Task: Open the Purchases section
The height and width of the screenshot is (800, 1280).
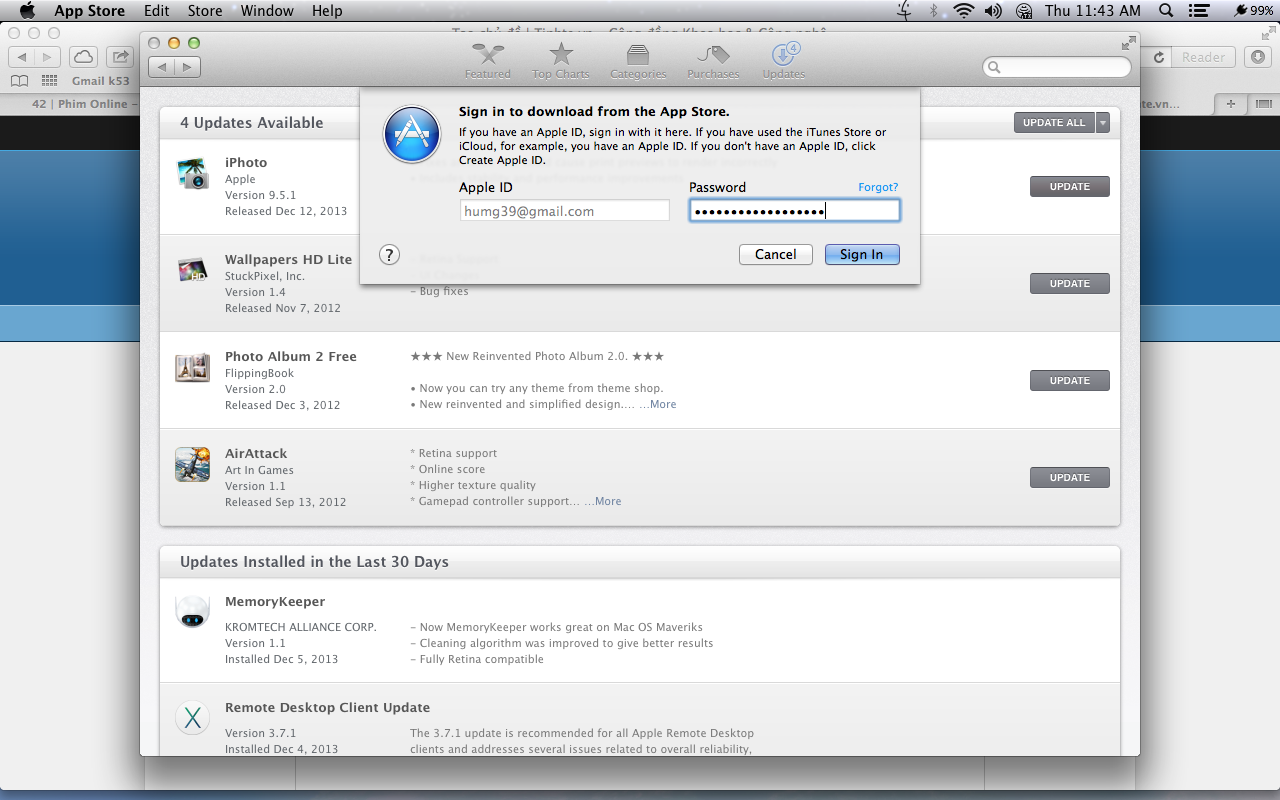Action: [x=713, y=61]
